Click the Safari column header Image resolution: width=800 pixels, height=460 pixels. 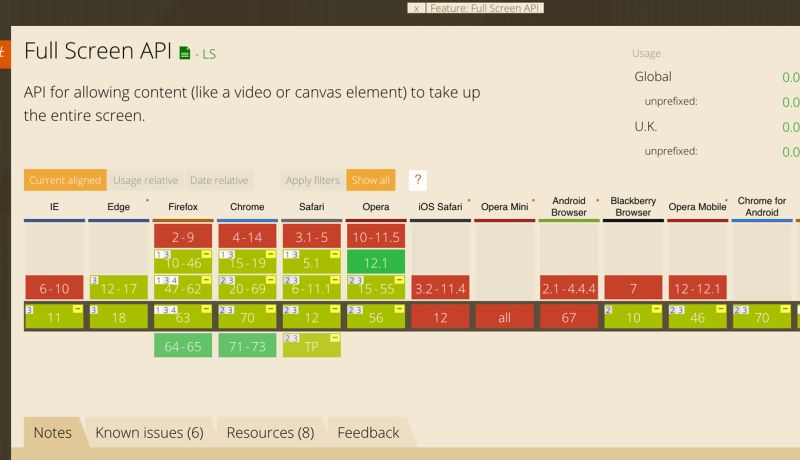pos(311,207)
